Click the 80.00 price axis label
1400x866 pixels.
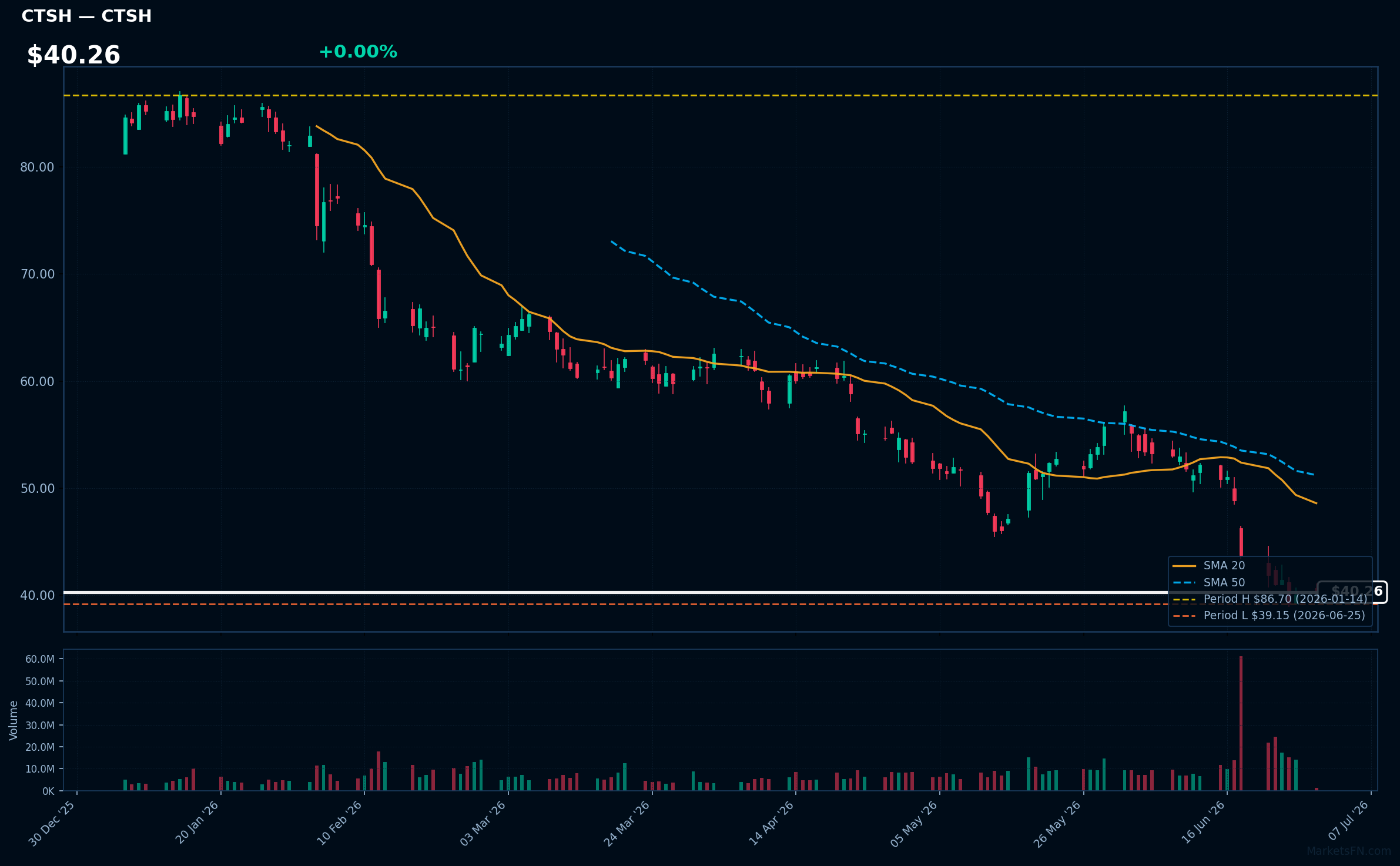[37, 167]
